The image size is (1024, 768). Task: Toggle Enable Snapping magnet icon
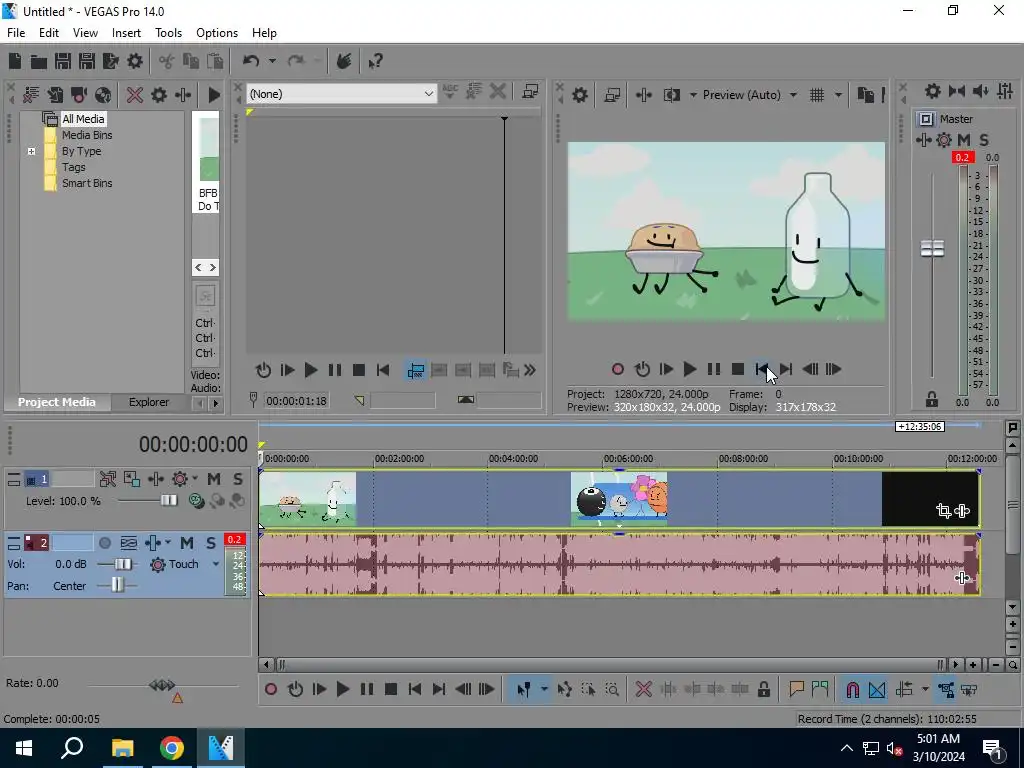(852, 689)
